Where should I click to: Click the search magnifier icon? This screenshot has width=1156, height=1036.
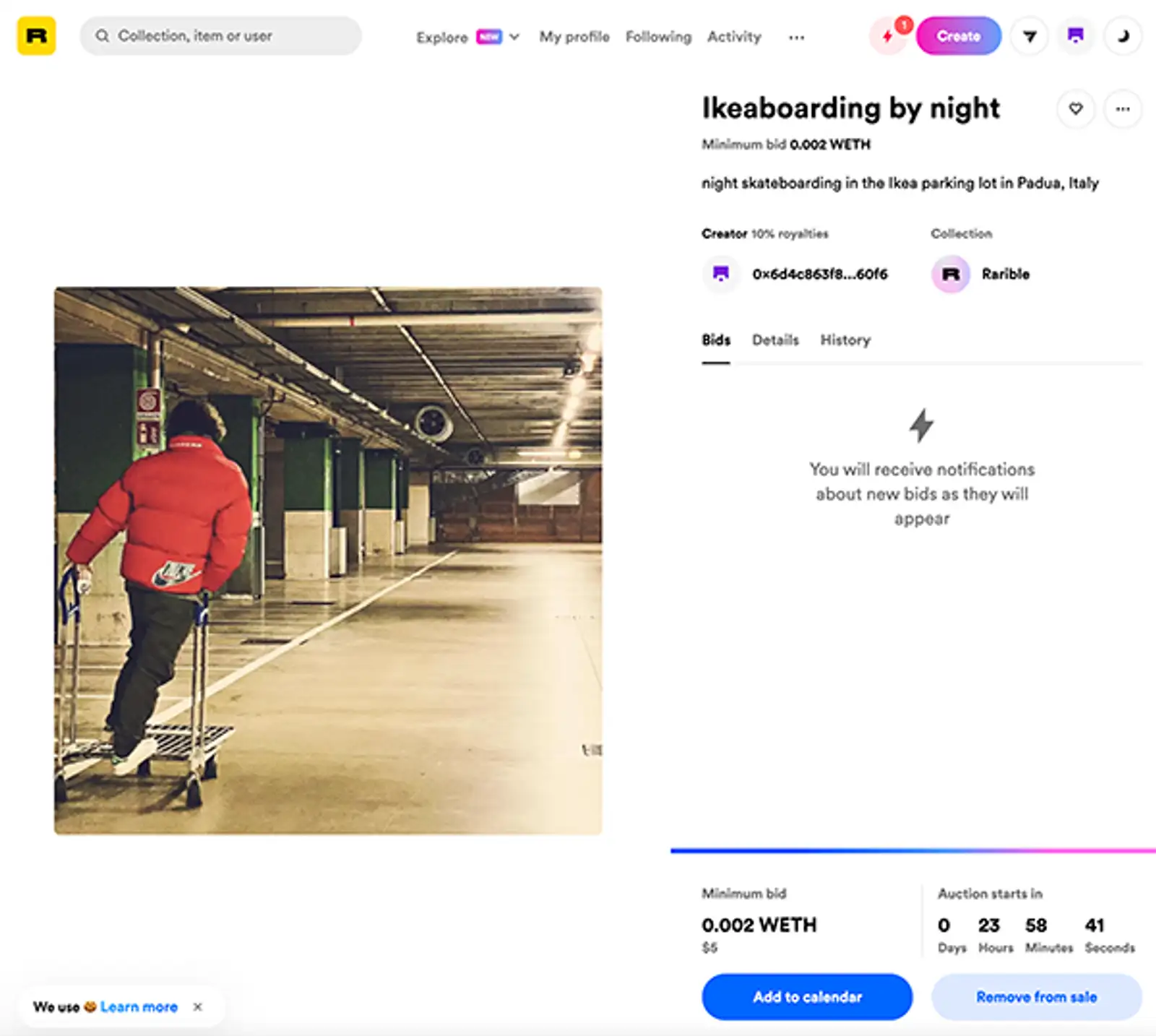[103, 35]
